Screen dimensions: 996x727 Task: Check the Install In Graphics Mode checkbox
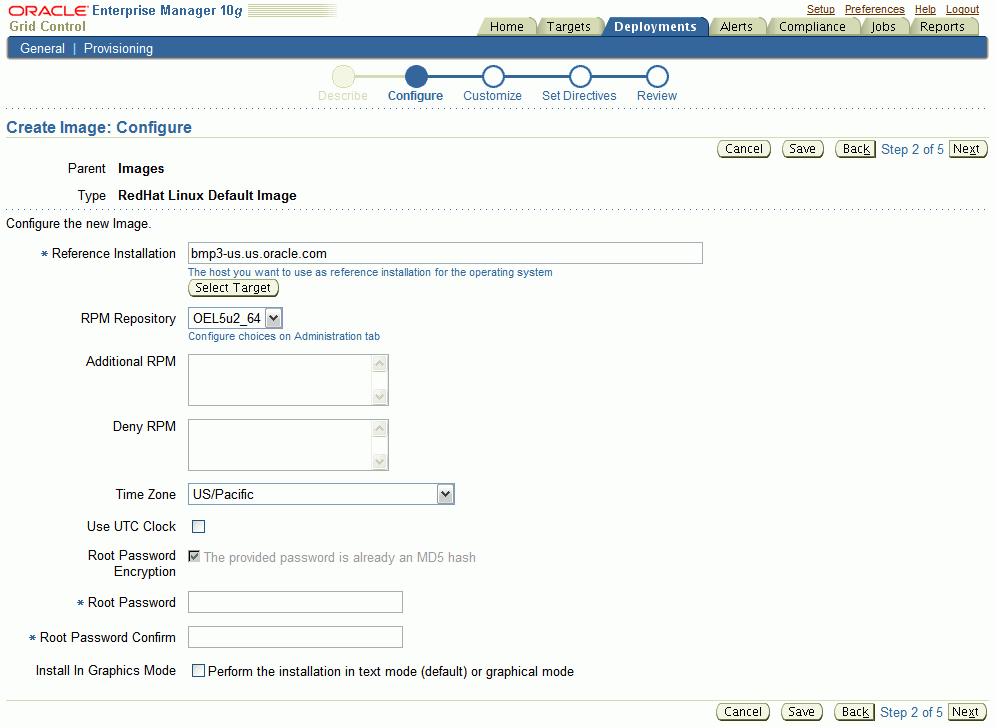click(x=199, y=670)
